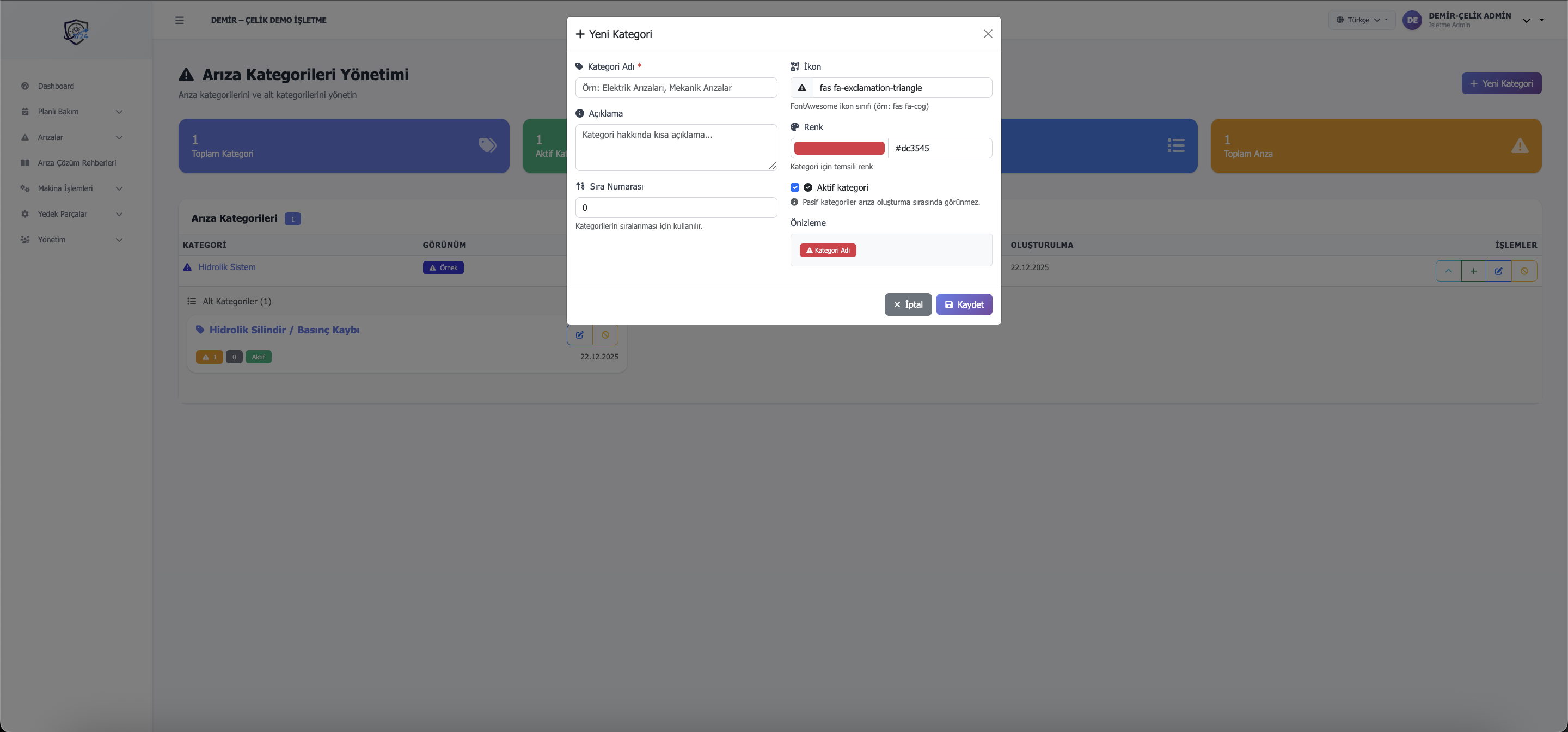Click the Kategori Adı input field

[676, 88]
